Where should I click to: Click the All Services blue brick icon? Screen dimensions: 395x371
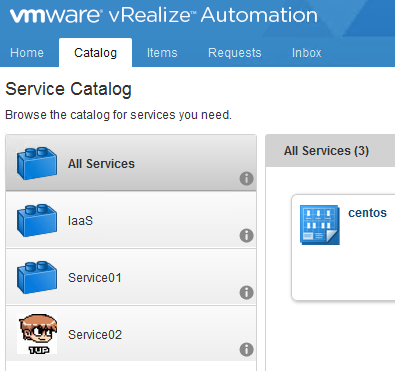[37, 163]
